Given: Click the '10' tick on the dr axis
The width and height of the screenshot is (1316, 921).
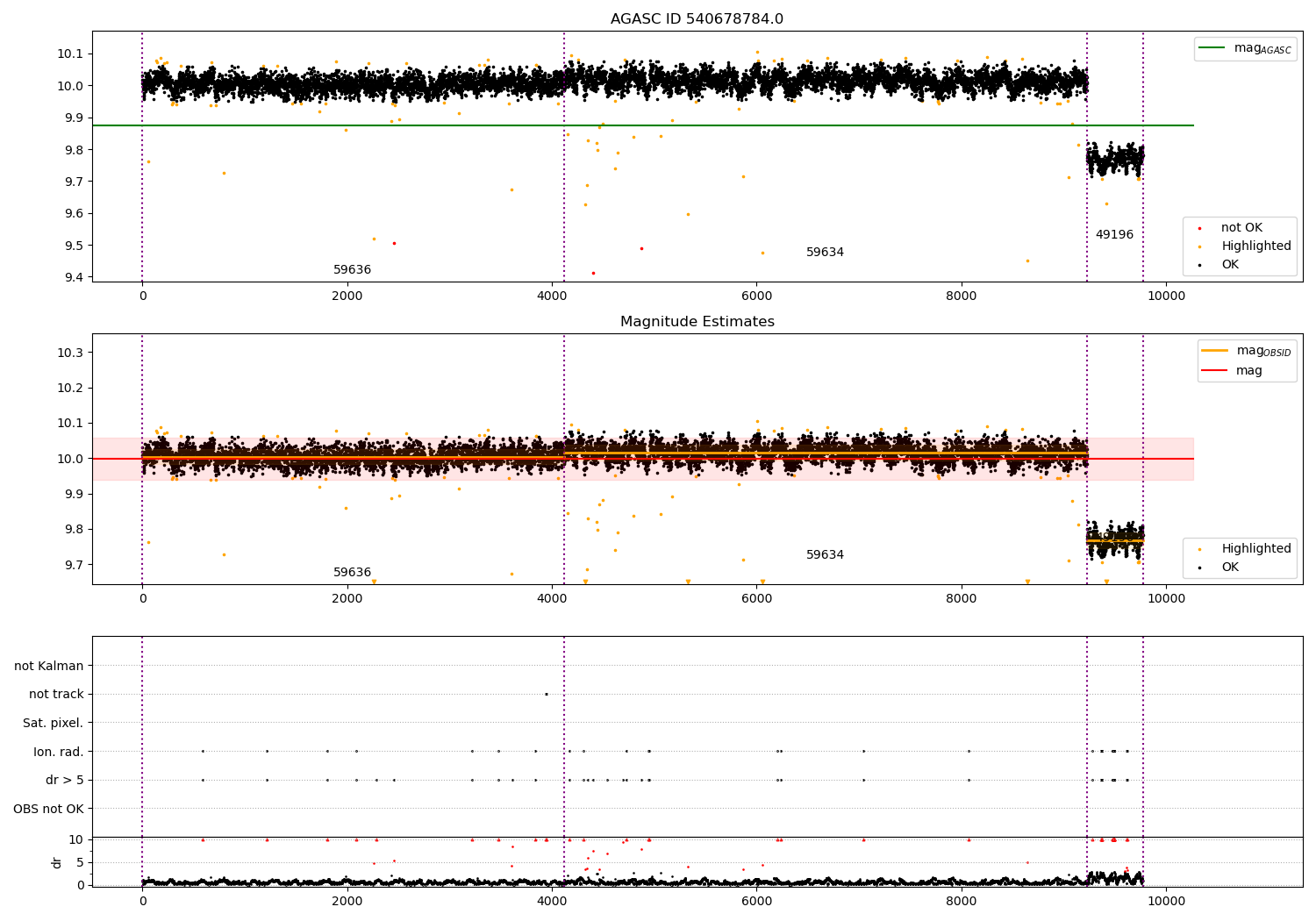Looking at the screenshot, I should (76, 839).
